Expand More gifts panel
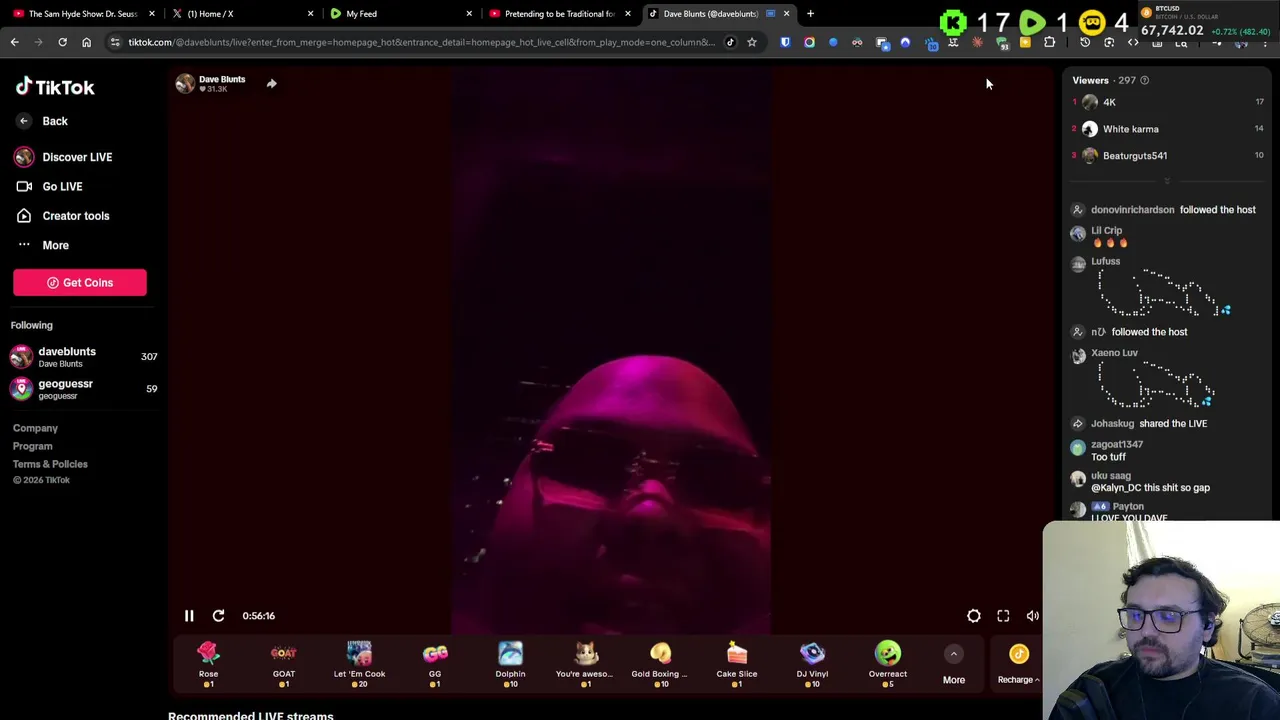This screenshot has width=1280, height=720. point(954,665)
